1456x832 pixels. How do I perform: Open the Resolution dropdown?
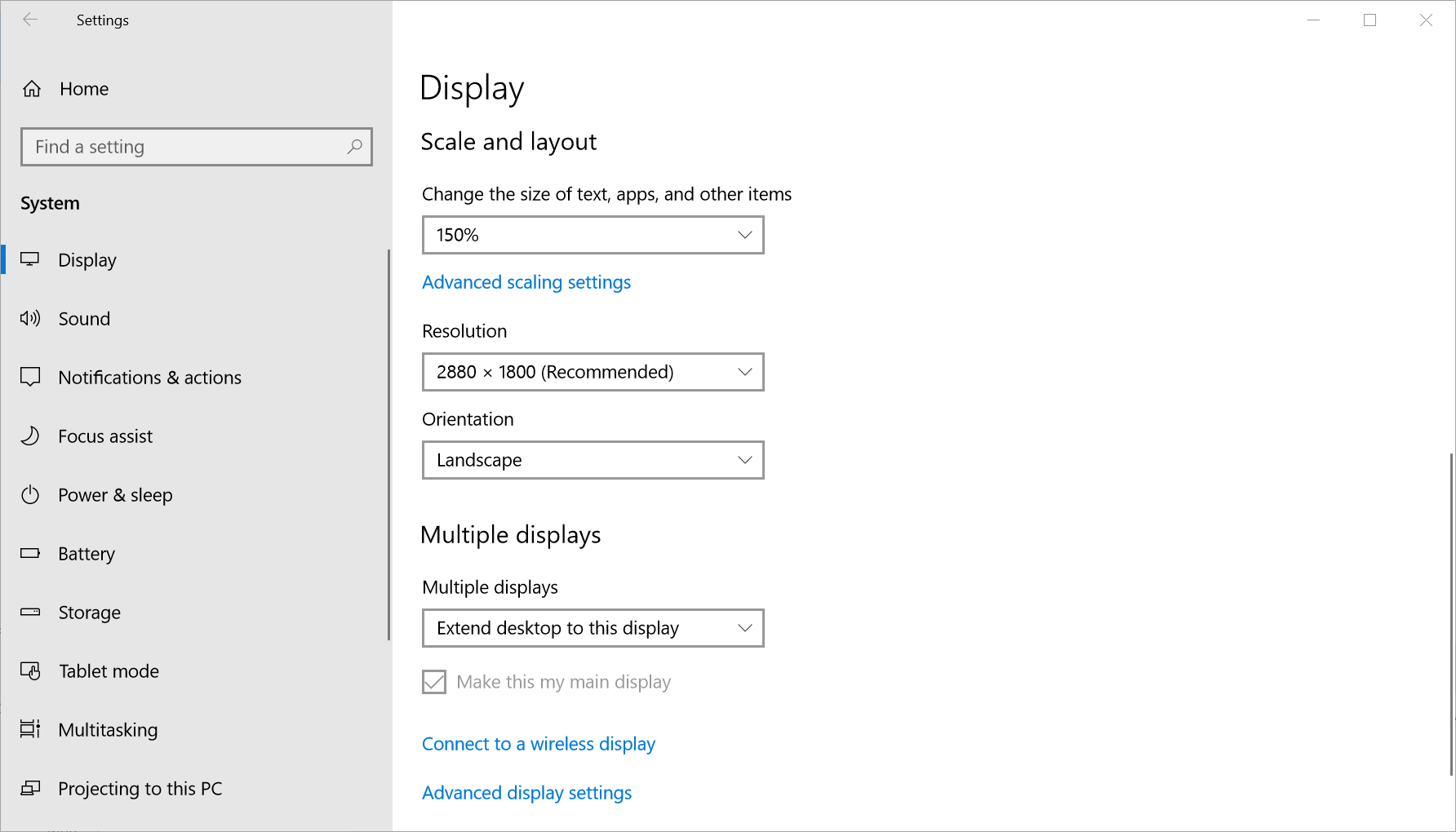point(593,372)
